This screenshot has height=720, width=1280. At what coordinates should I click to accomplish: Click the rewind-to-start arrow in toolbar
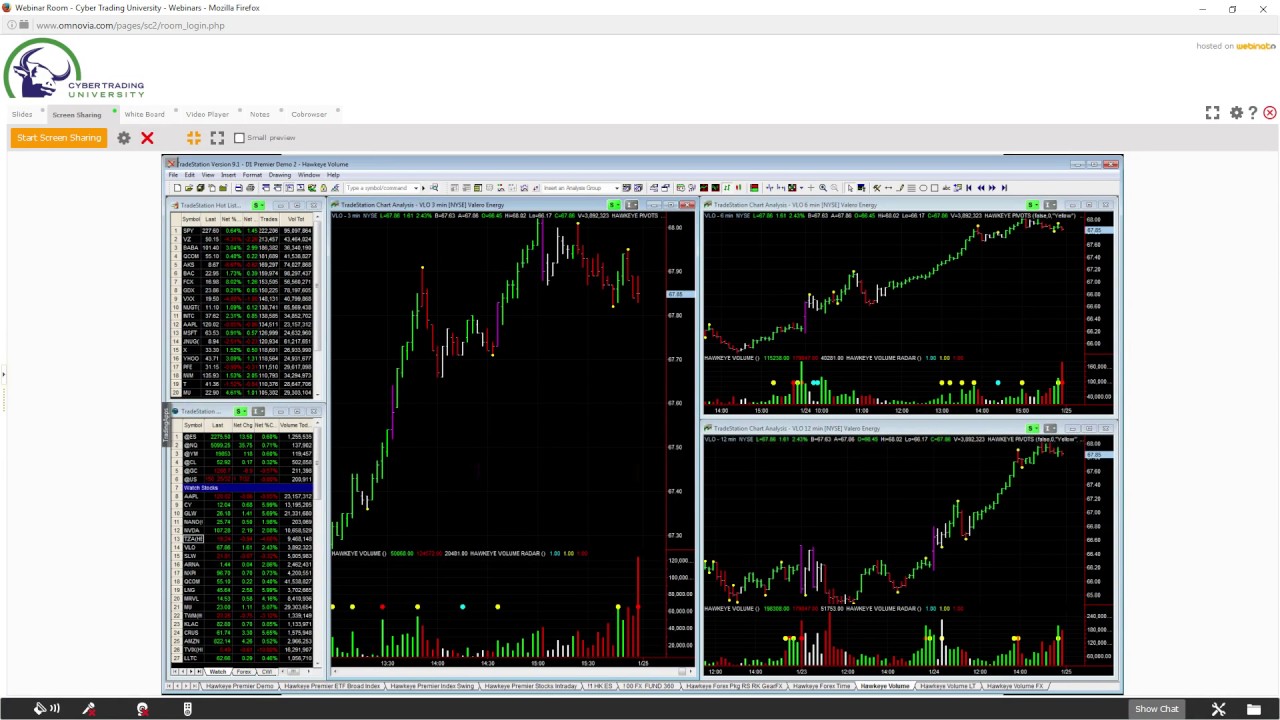(x=968, y=188)
